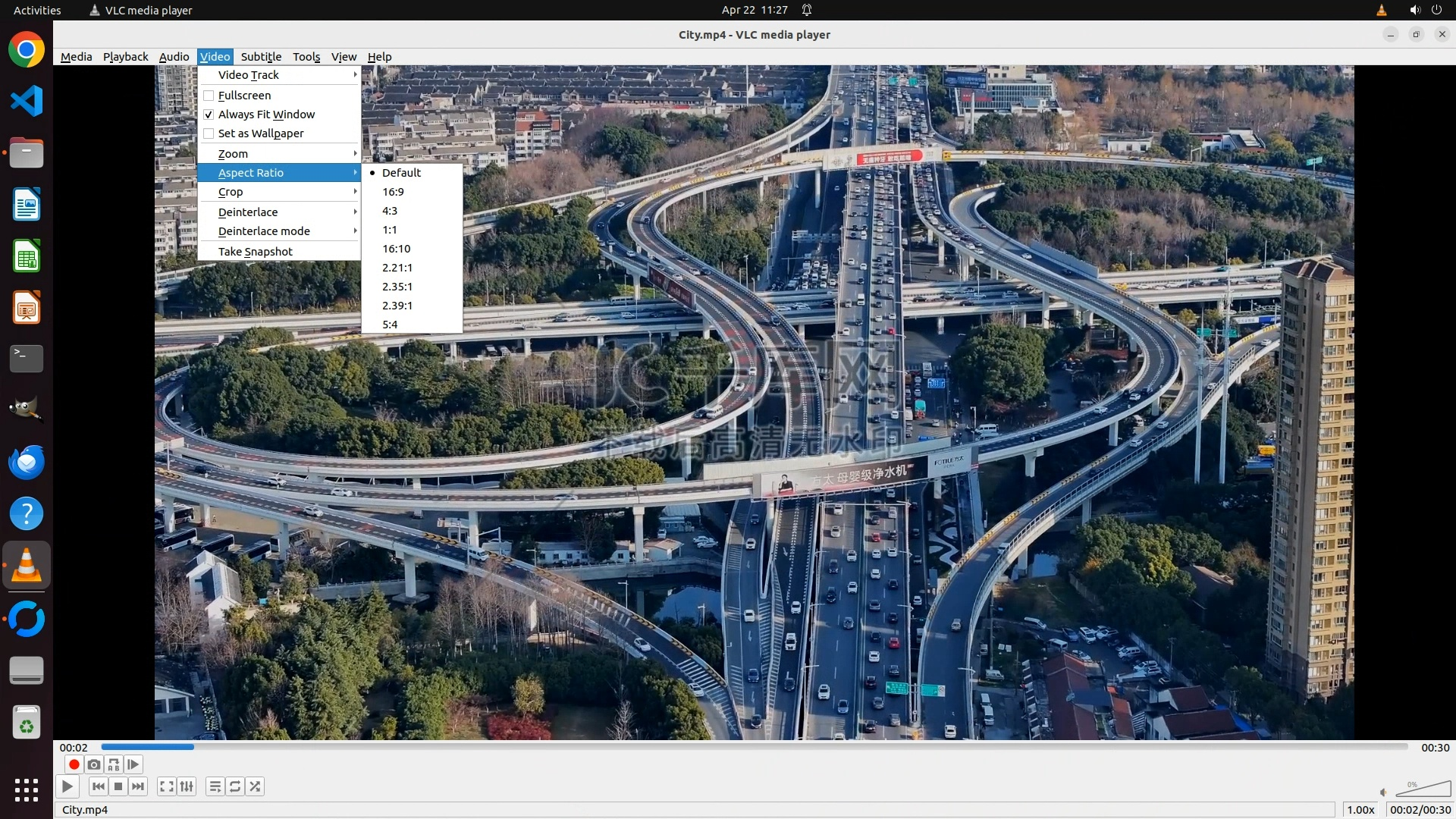Click Take Snapshot menu entry

[256, 252]
